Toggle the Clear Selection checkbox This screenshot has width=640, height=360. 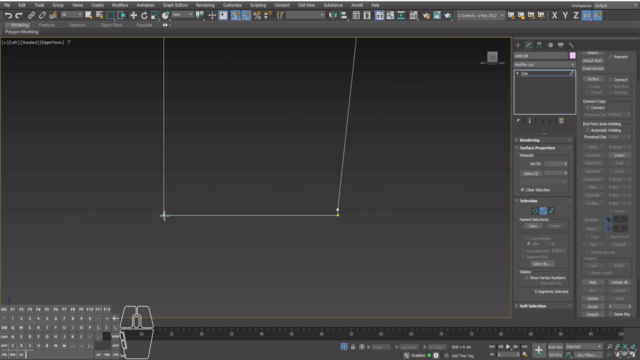[x=522, y=190]
